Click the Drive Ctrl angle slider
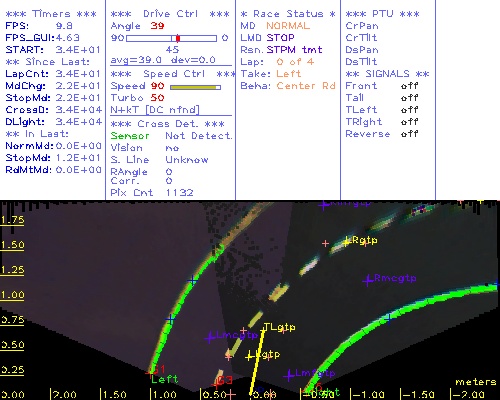The image size is (500, 400). [171, 38]
